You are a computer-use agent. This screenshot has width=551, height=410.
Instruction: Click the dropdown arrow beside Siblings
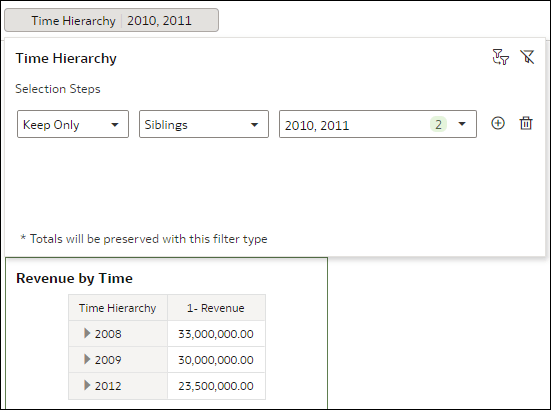click(254, 125)
